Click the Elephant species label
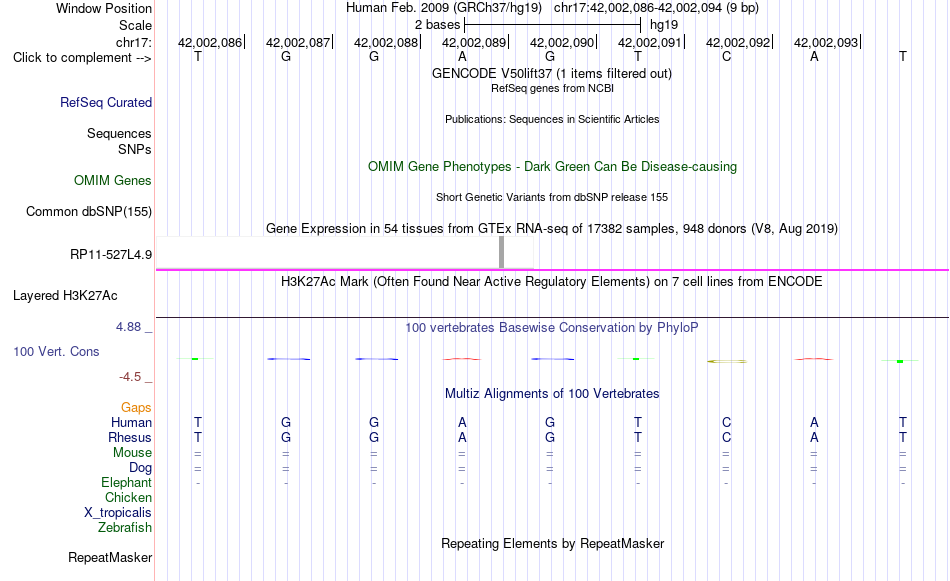Viewport: 950px width, 581px height. tap(126, 483)
